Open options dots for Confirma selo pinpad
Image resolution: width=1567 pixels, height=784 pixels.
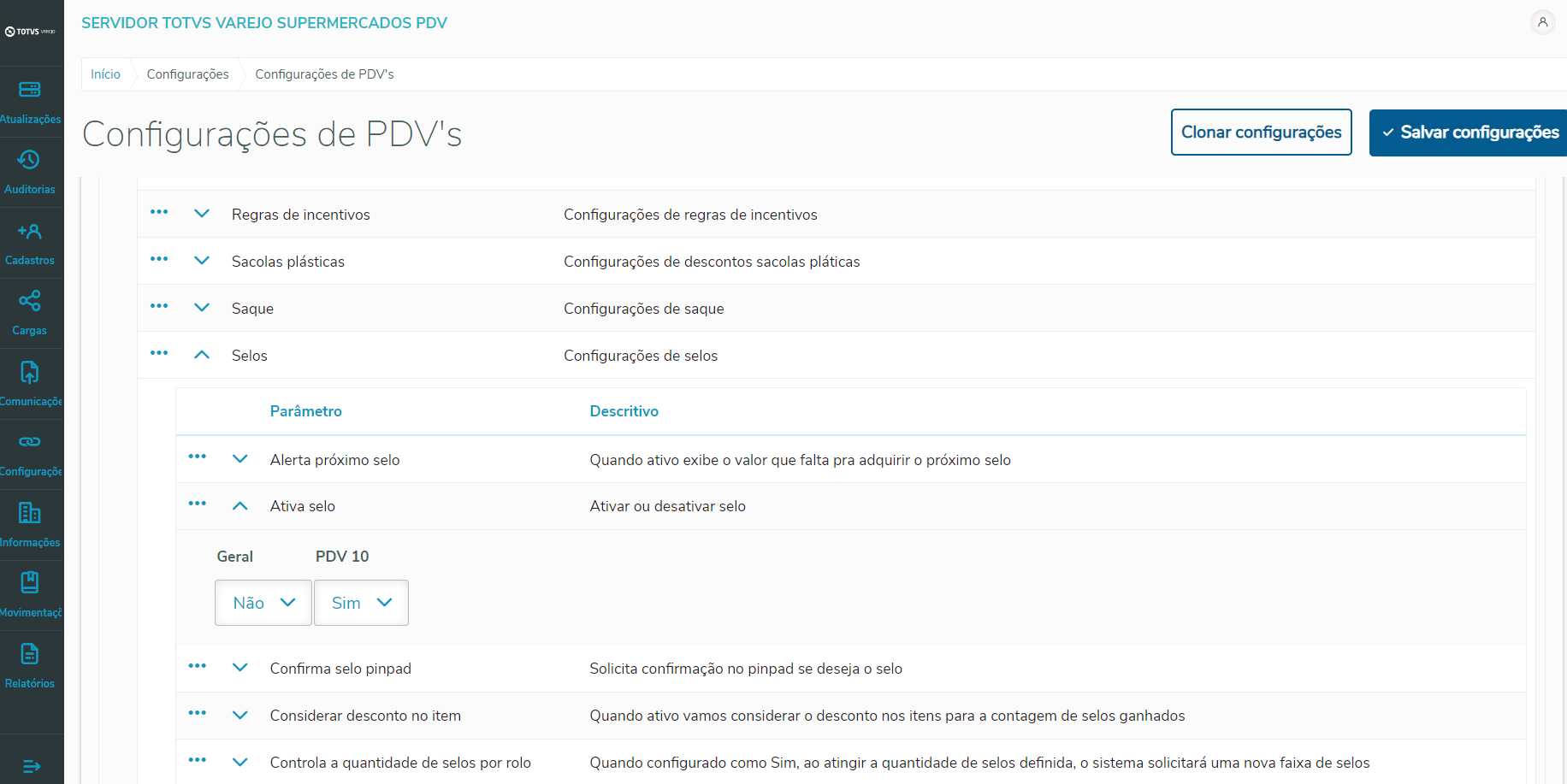click(x=198, y=666)
